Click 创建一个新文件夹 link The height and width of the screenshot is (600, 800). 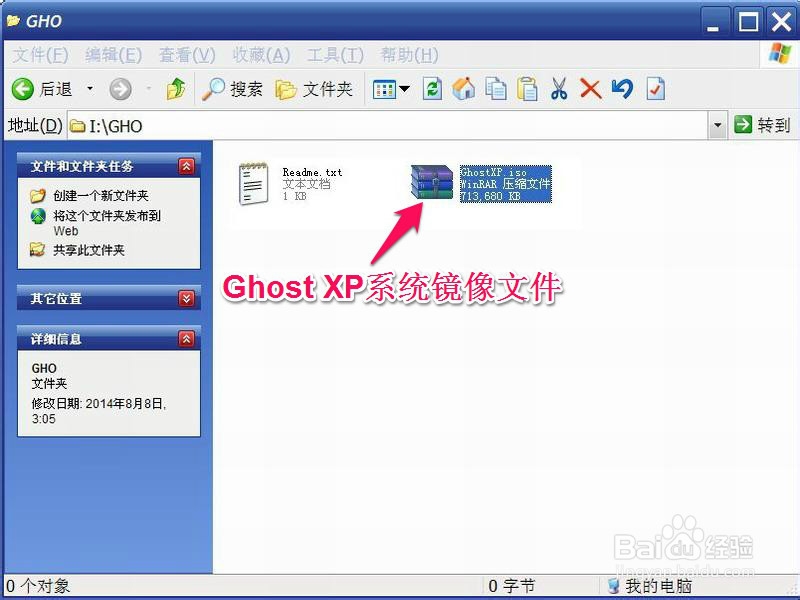click(101, 195)
